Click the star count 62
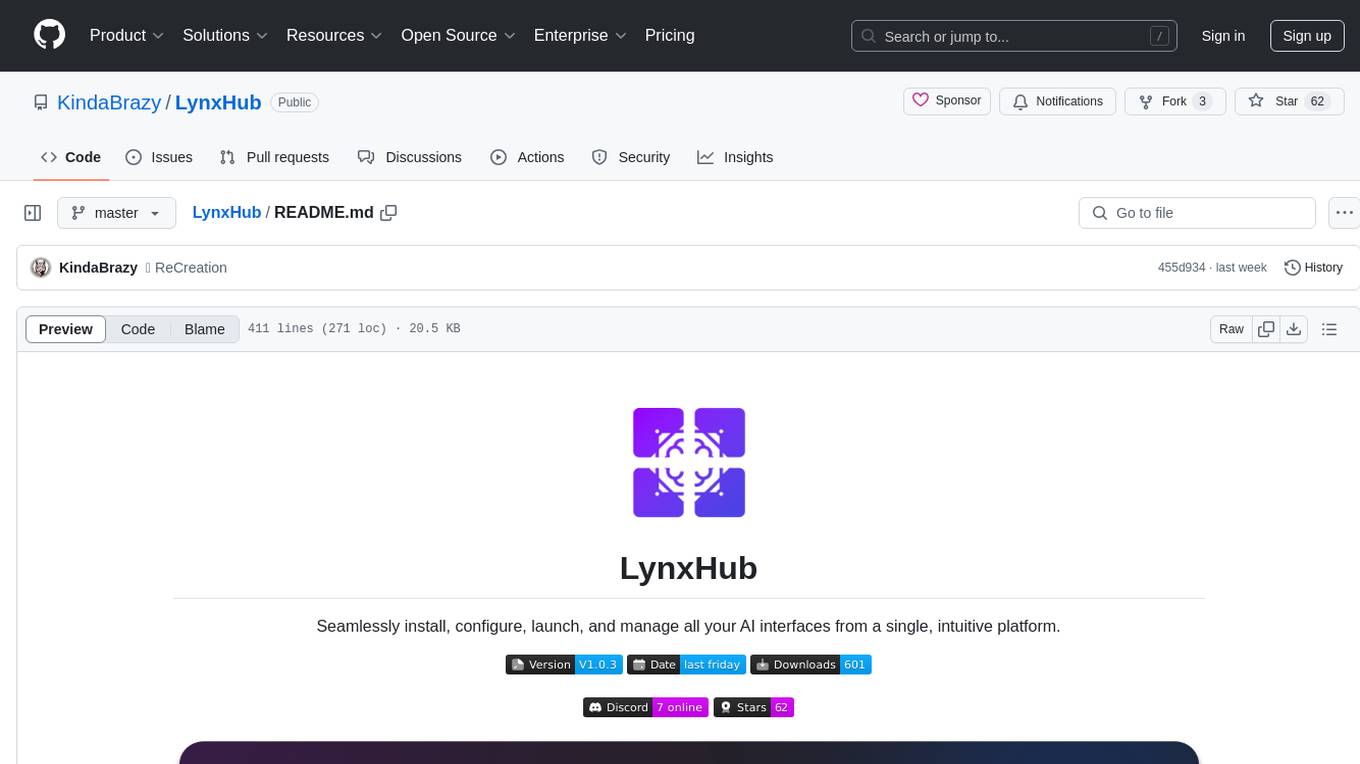 1318,101
